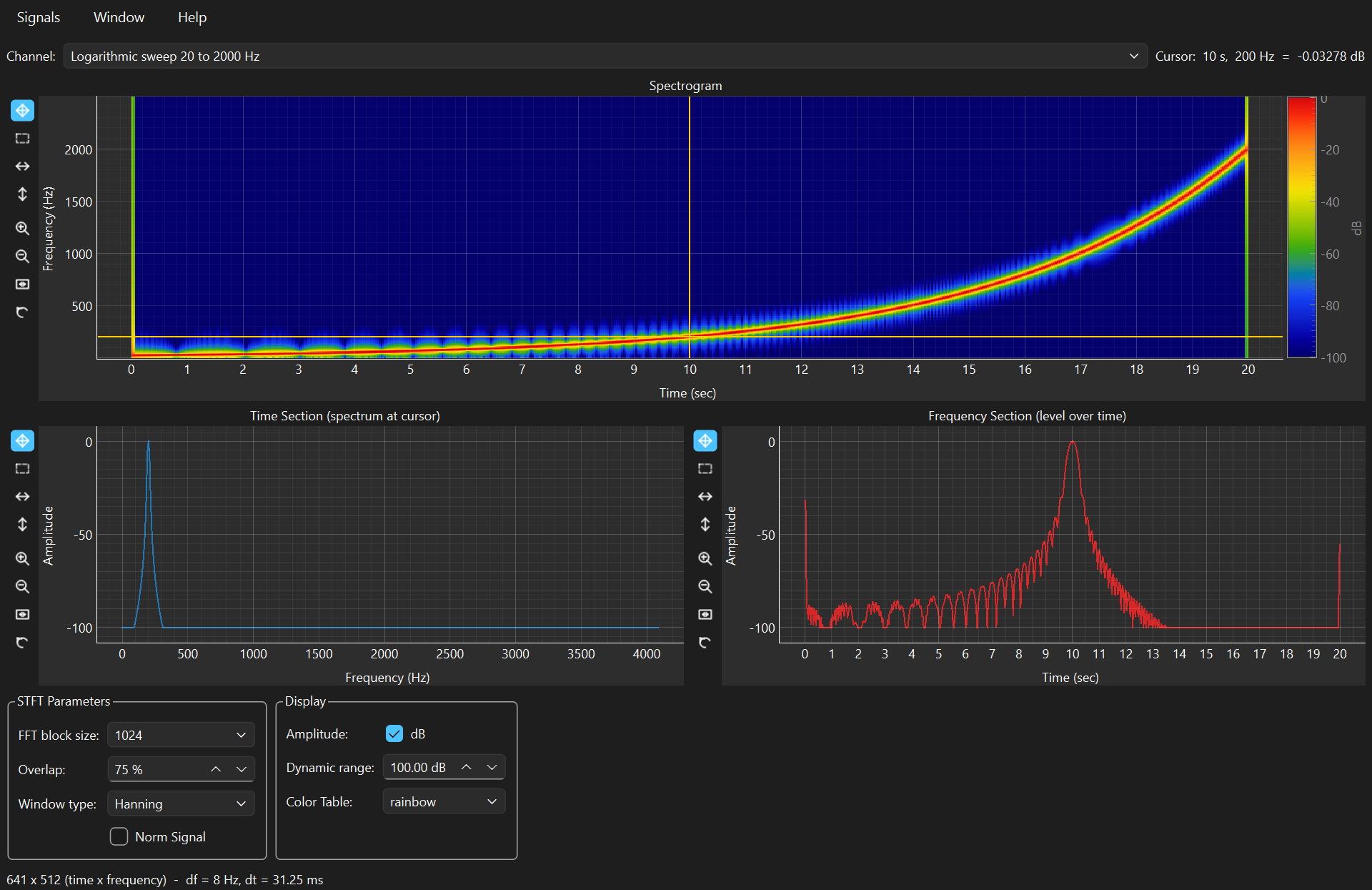Open the Help menu
The width and height of the screenshot is (1372, 890).
(192, 17)
